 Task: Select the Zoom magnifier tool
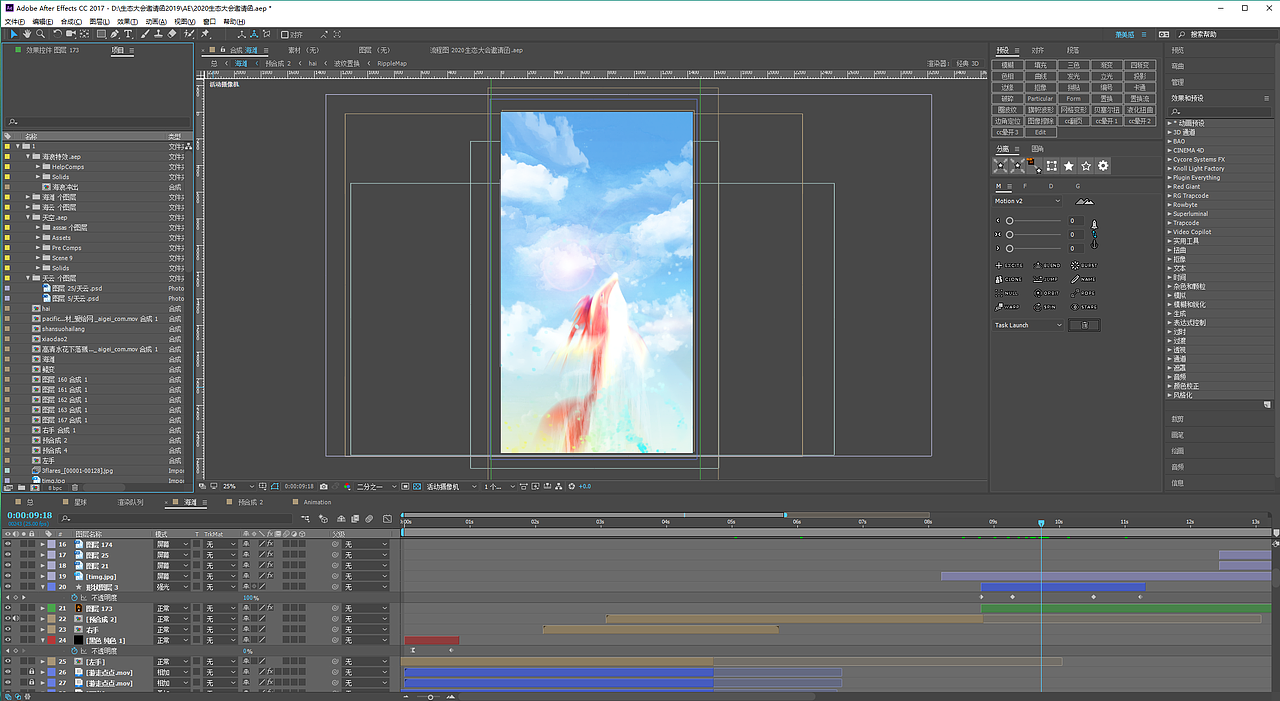coord(40,34)
